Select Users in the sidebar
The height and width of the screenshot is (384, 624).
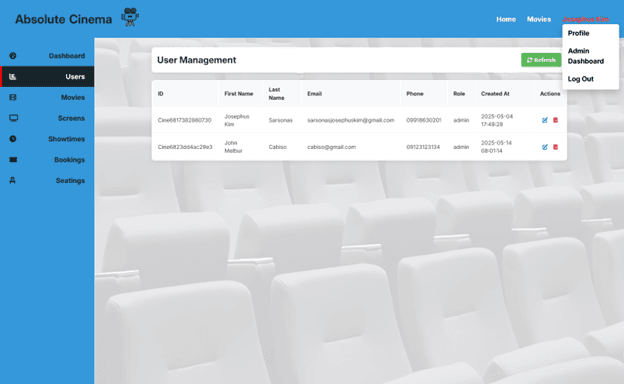click(x=47, y=76)
